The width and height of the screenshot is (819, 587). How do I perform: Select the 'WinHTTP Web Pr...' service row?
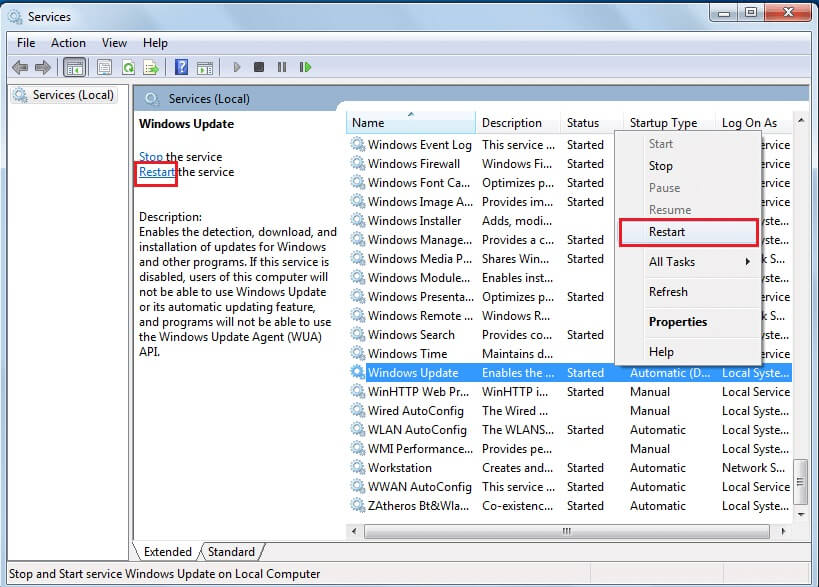[569, 392]
